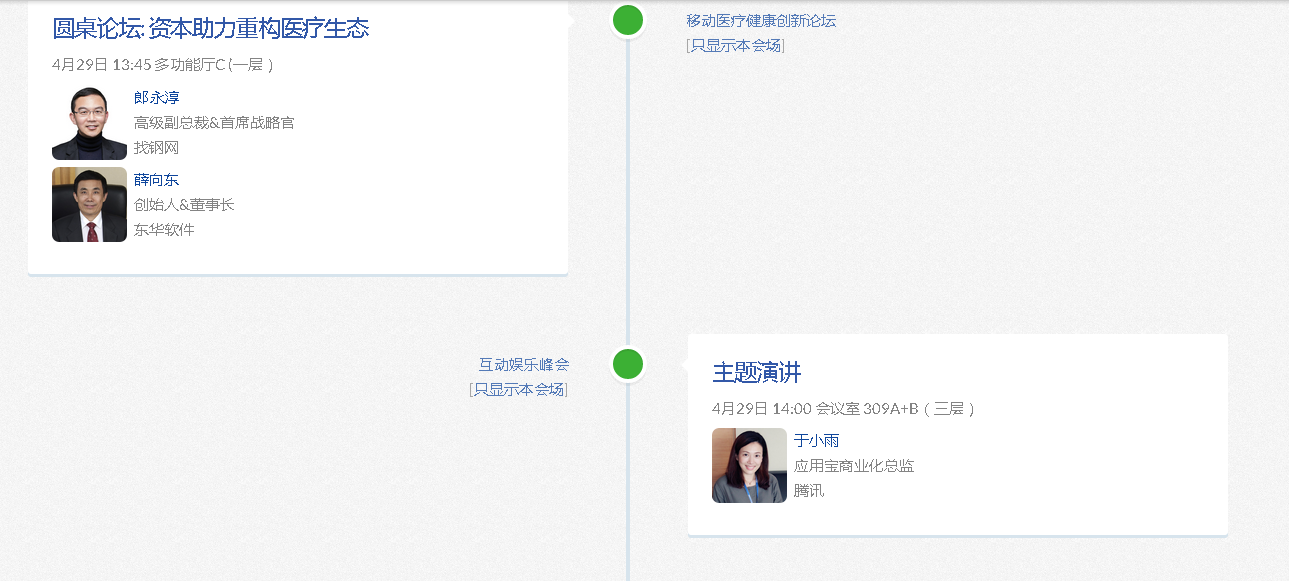Click the 4月29日 14:00 会议室 309A+B time line

pyautogui.click(x=843, y=408)
